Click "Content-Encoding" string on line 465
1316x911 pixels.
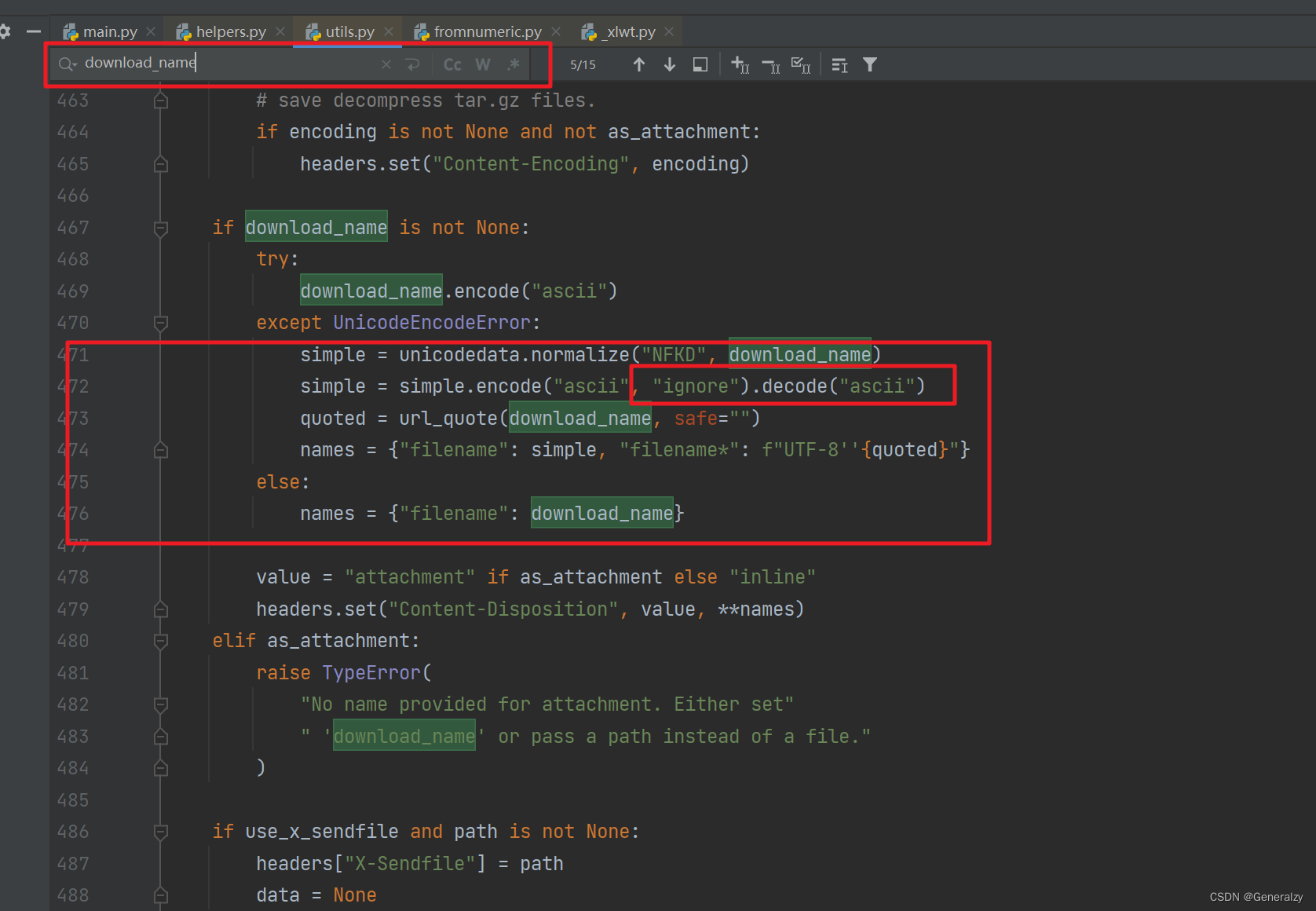(x=531, y=164)
